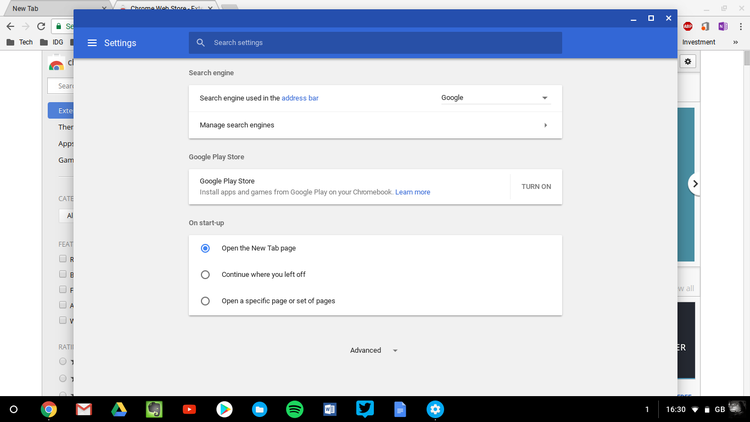
Task: Click the GB keyboard layout indicator
Action: [x=720, y=410]
